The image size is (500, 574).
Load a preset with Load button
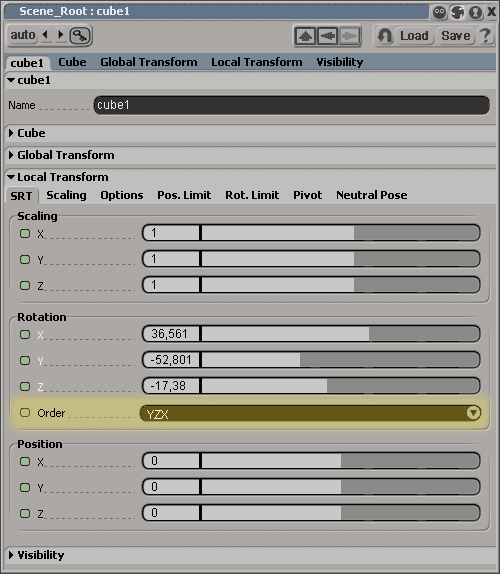click(x=414, y=36)
